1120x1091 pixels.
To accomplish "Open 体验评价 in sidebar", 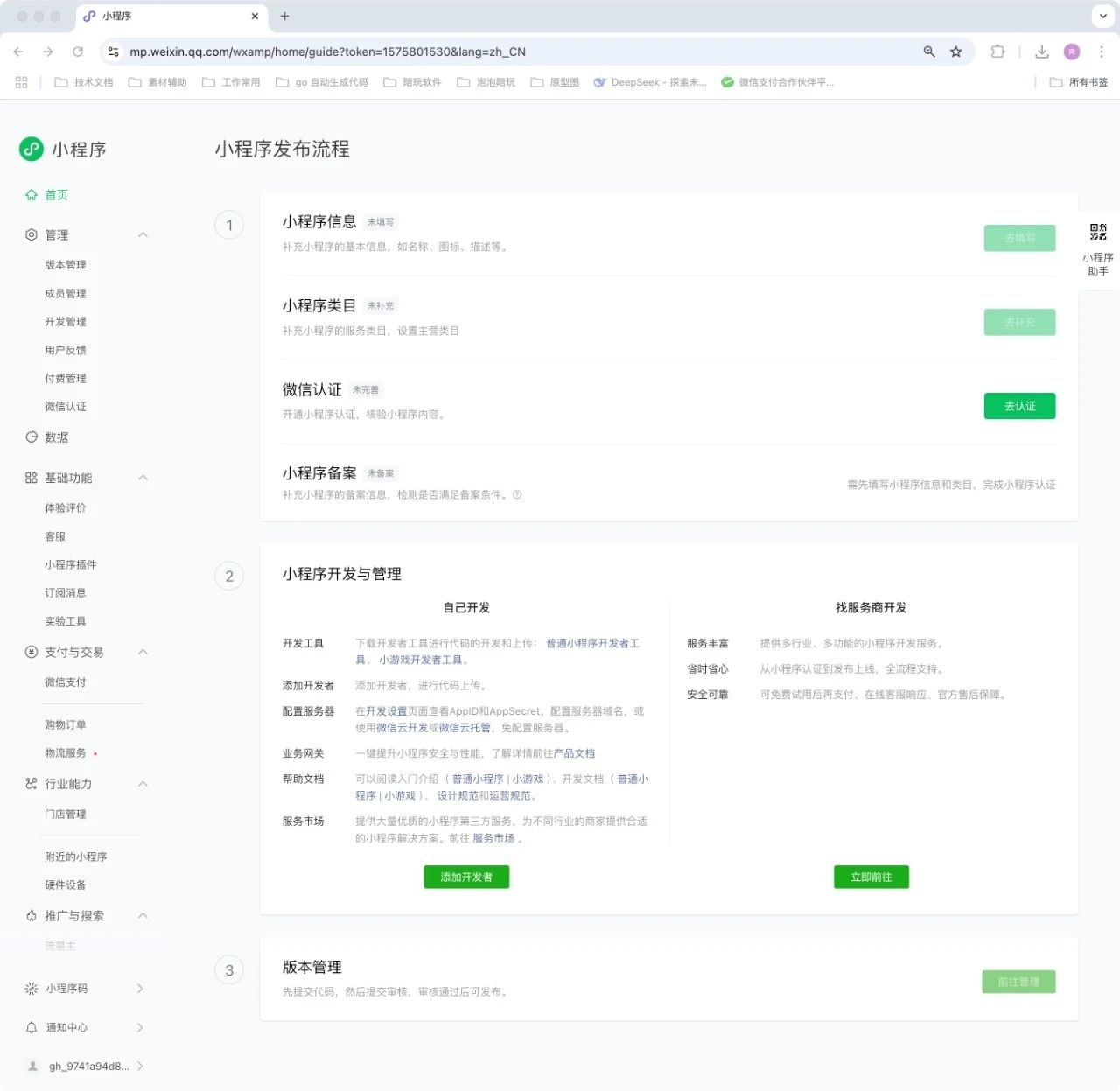I will pos(66,508).
